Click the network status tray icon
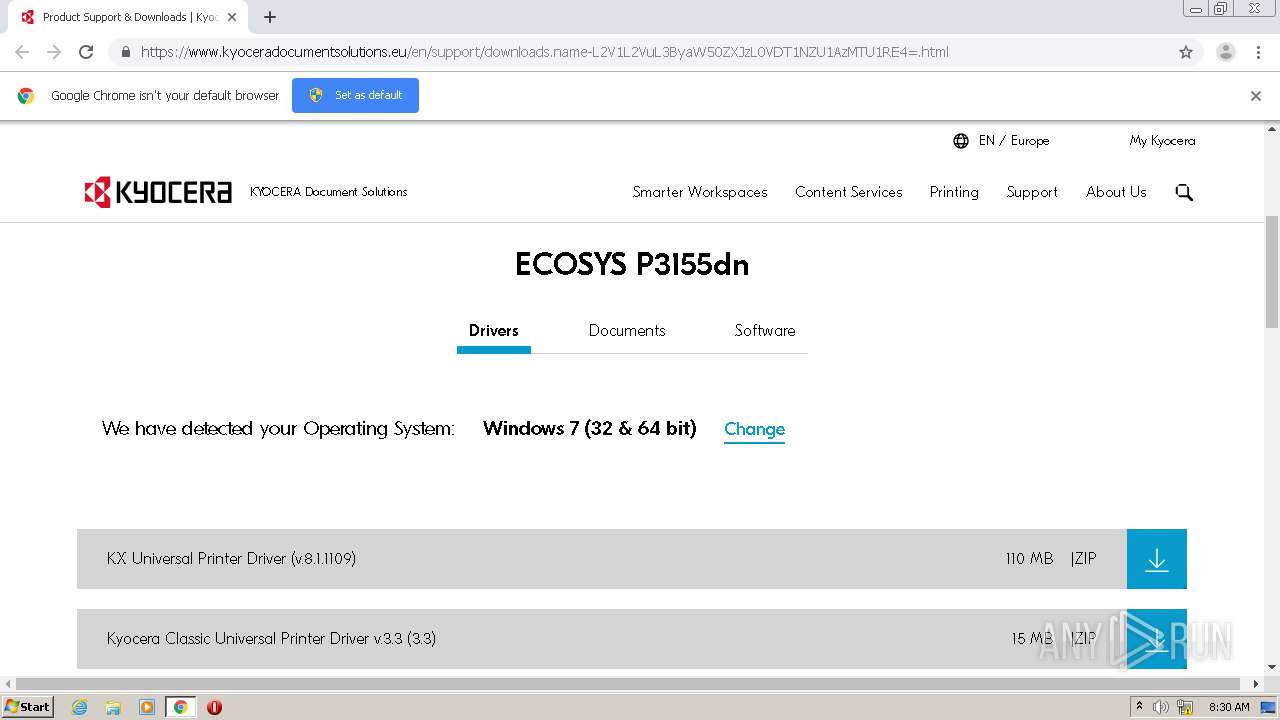The width and height of the screenshot is (1280, 720). click(1185, 707)
